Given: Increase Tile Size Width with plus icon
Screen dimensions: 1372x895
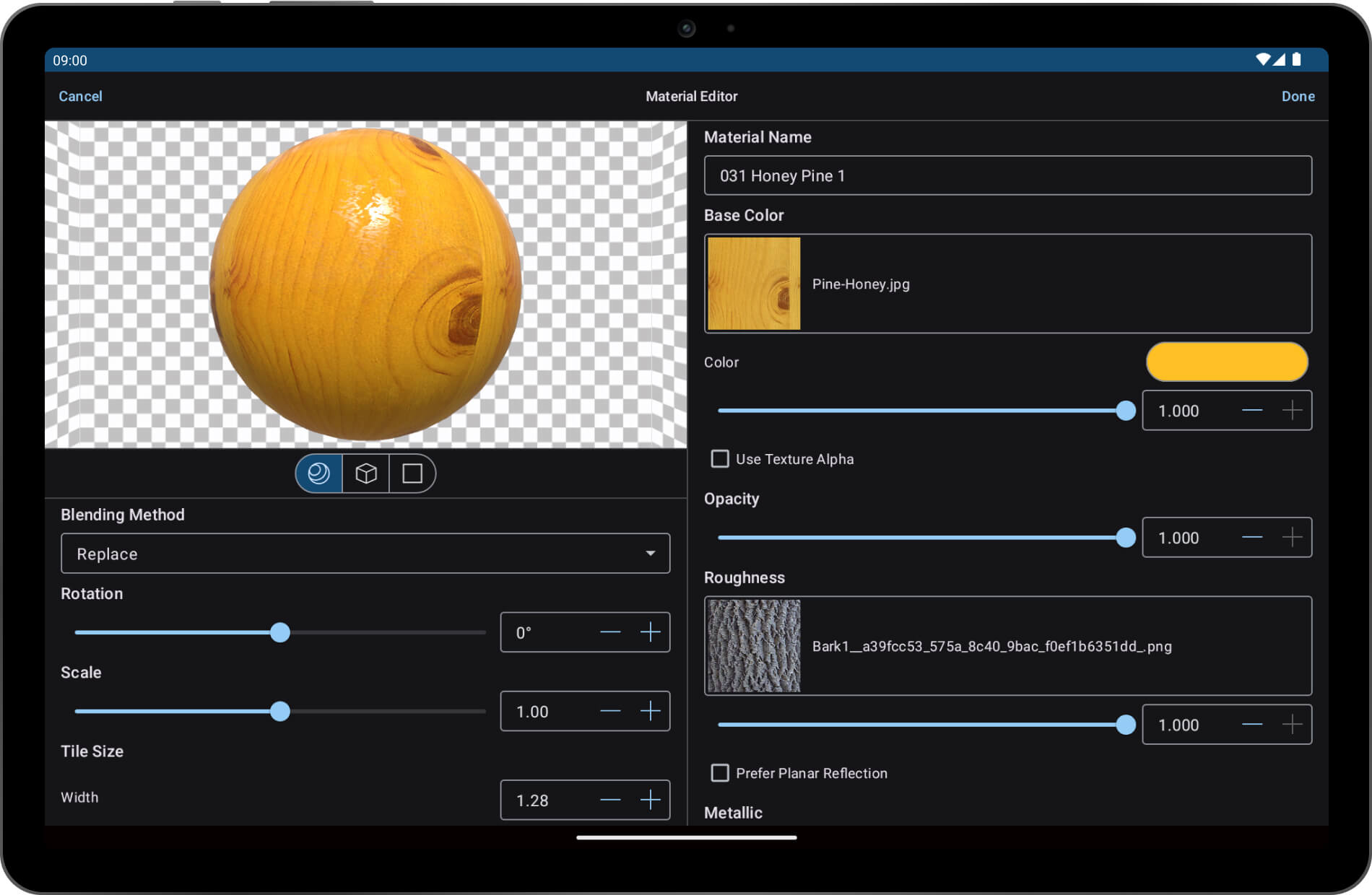Looking at the screenshot, I should [651, 800].
